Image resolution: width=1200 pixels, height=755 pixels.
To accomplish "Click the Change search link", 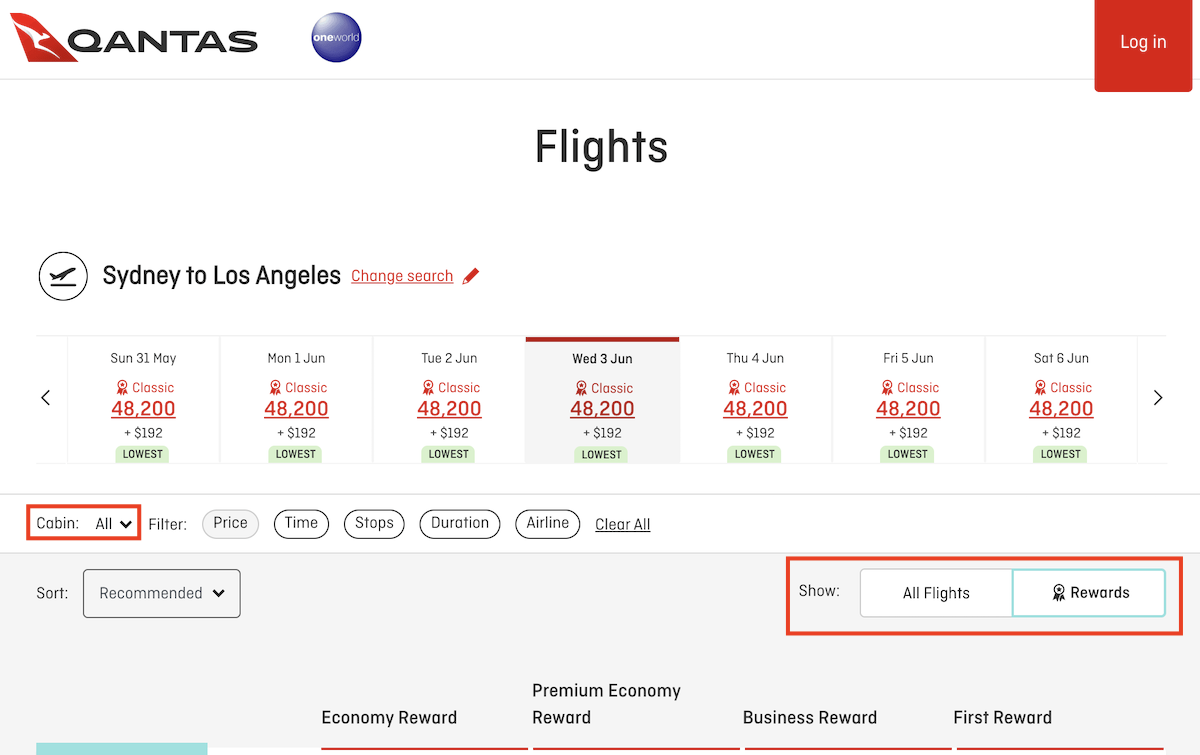I will click(402, 276).
